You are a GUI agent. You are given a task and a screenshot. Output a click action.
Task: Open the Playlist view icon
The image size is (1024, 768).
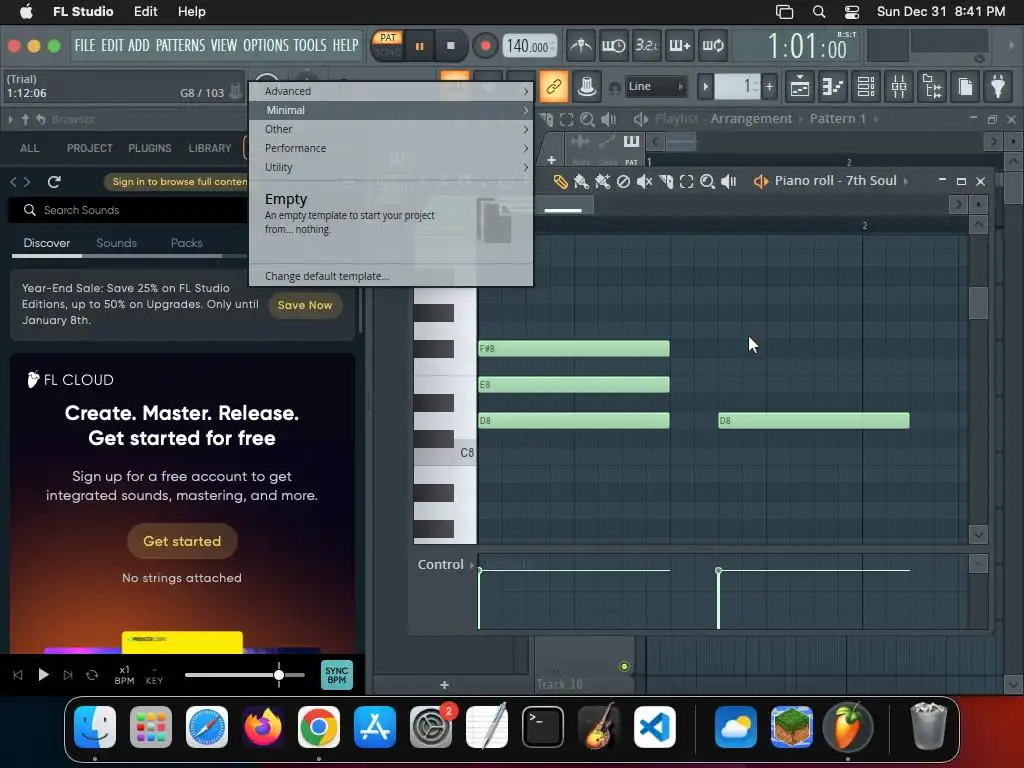[x=800, y=86]
